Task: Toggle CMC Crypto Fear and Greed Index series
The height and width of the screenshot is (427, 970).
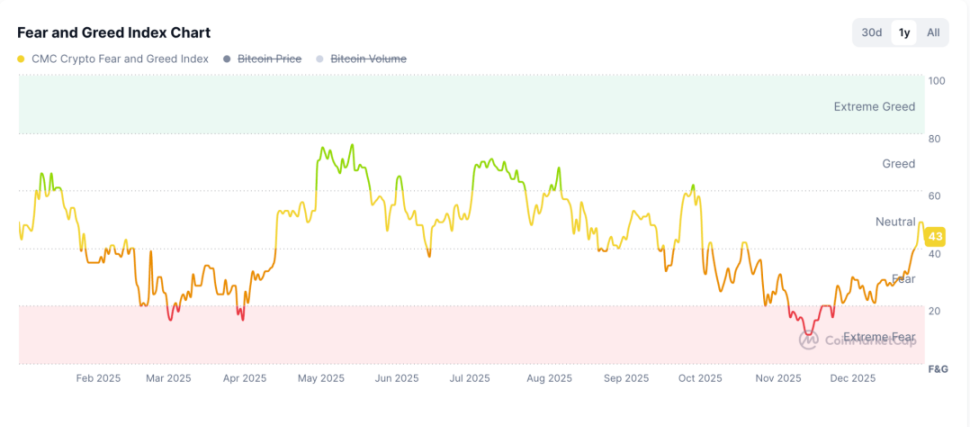Action: point(120,59)
